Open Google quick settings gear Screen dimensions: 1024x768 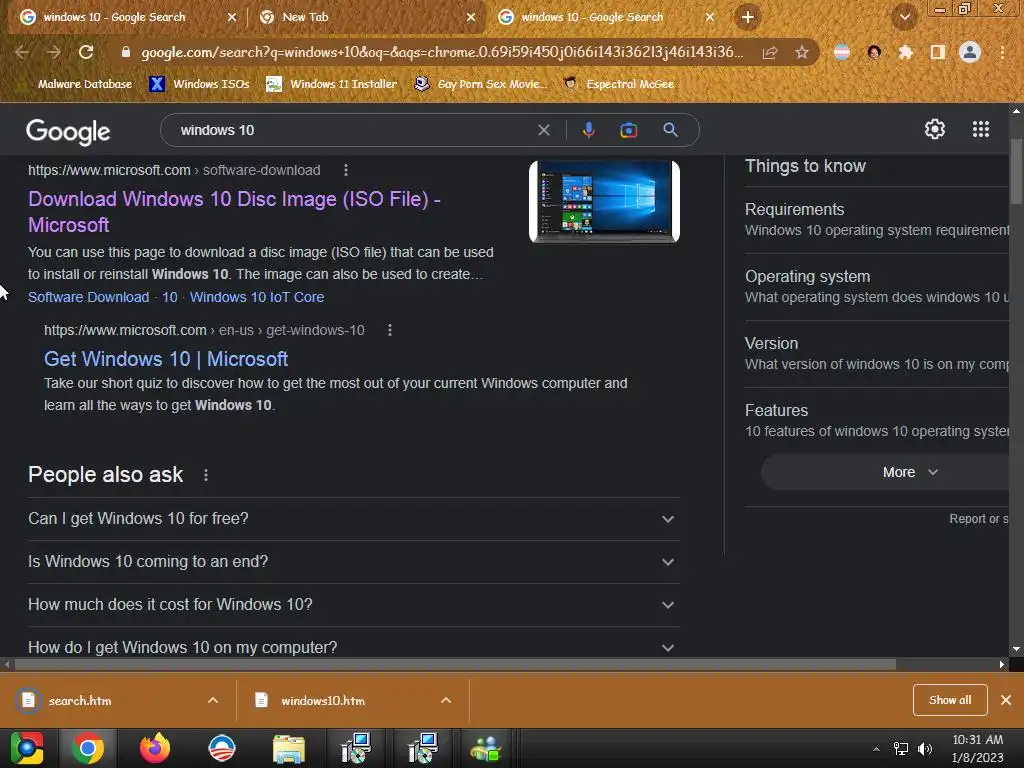[935, 129]
